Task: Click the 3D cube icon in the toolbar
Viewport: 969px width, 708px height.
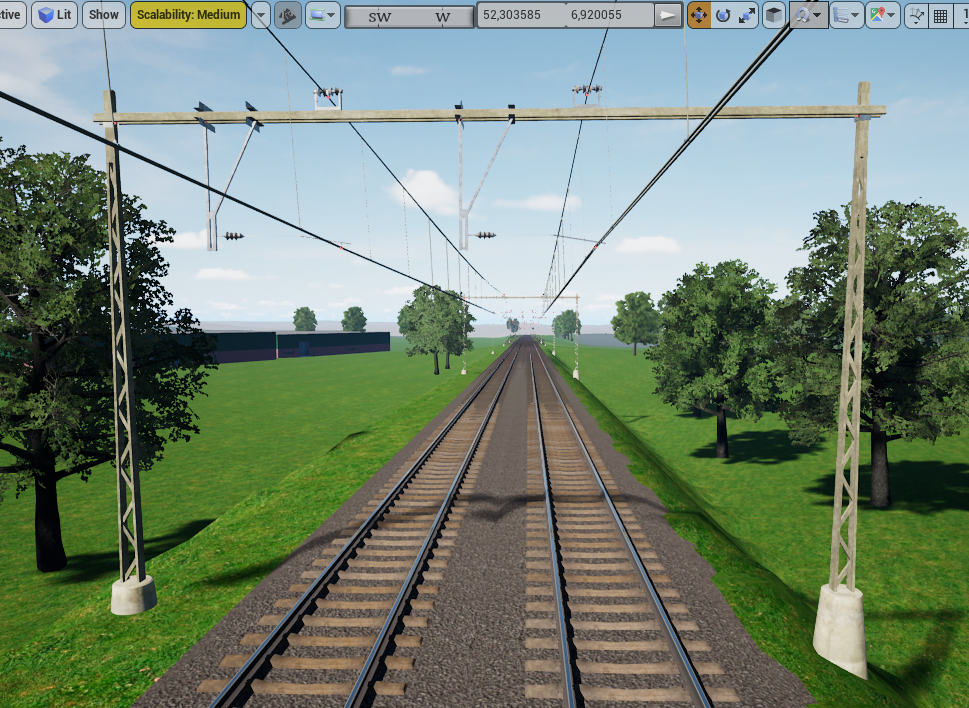Action: (774, 15)
